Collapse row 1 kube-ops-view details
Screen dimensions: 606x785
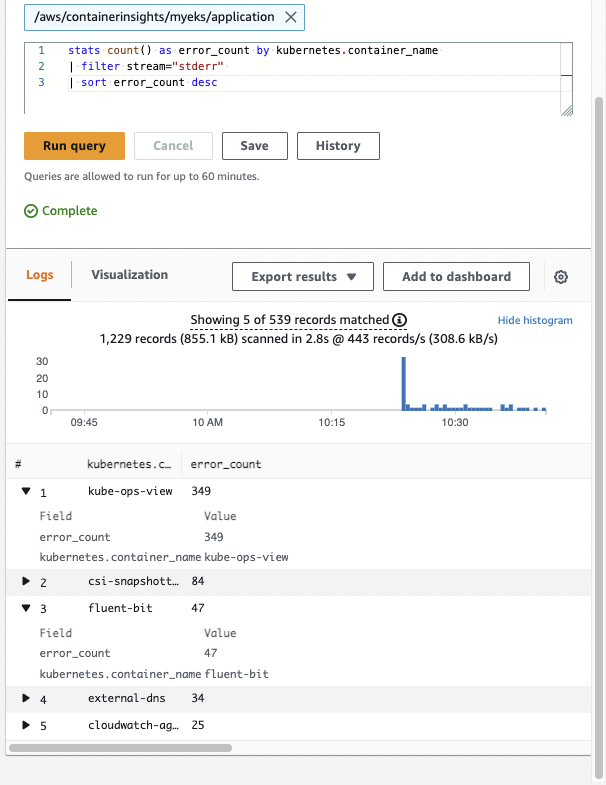26,491
